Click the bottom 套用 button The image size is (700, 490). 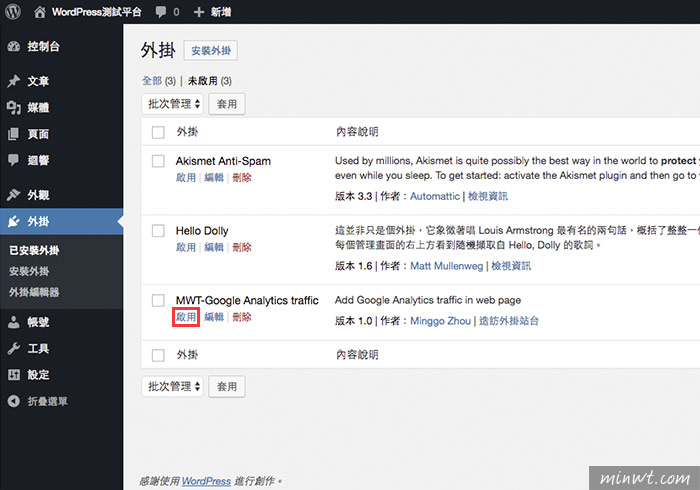coord(227,386)
